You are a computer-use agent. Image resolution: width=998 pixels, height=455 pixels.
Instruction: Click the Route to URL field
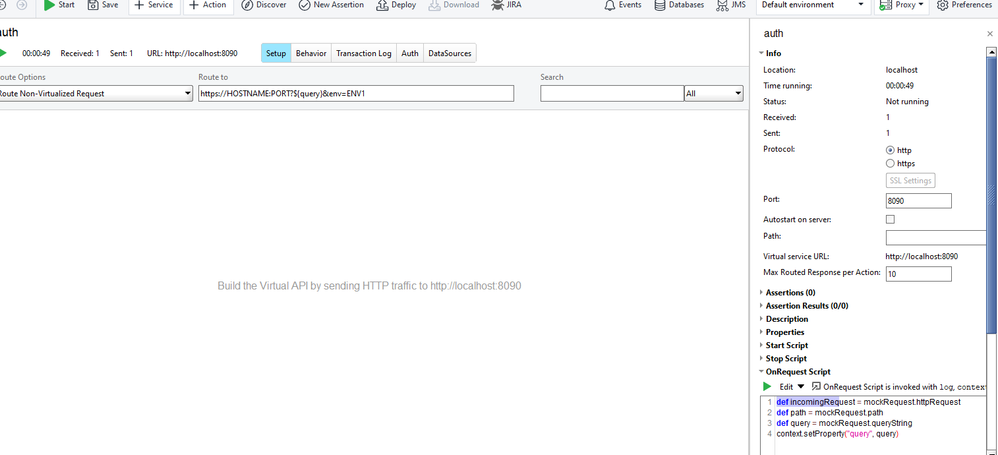coord(356,94)
